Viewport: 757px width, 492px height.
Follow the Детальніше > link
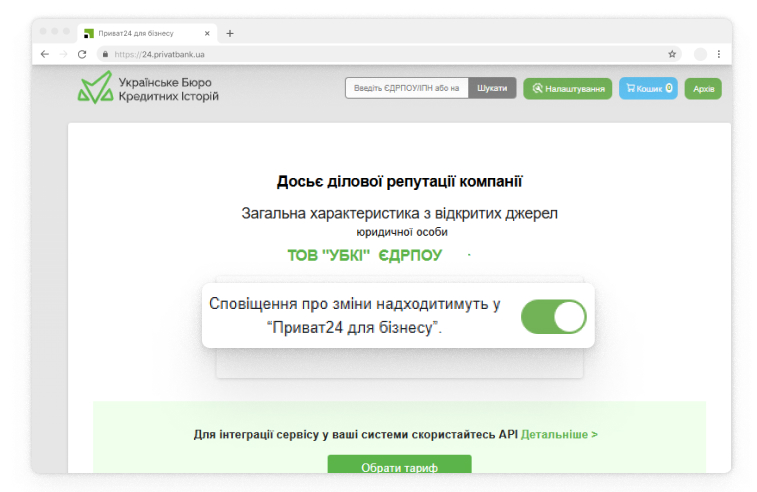pyautogui.click(x=559, y=435)
